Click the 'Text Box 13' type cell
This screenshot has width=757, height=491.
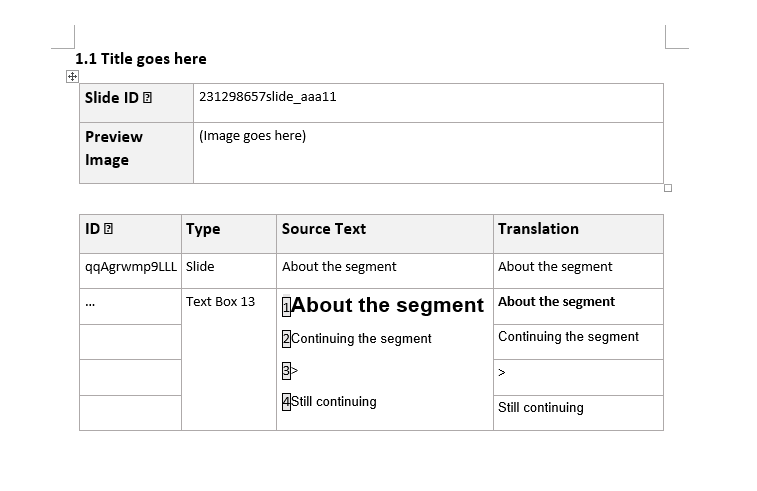click(229, 359)
